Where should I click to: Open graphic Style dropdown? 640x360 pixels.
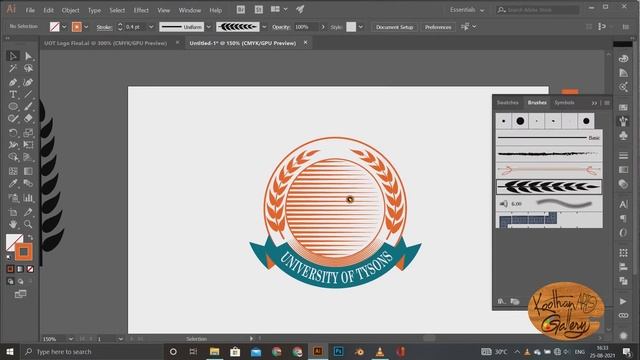[361, 27]
